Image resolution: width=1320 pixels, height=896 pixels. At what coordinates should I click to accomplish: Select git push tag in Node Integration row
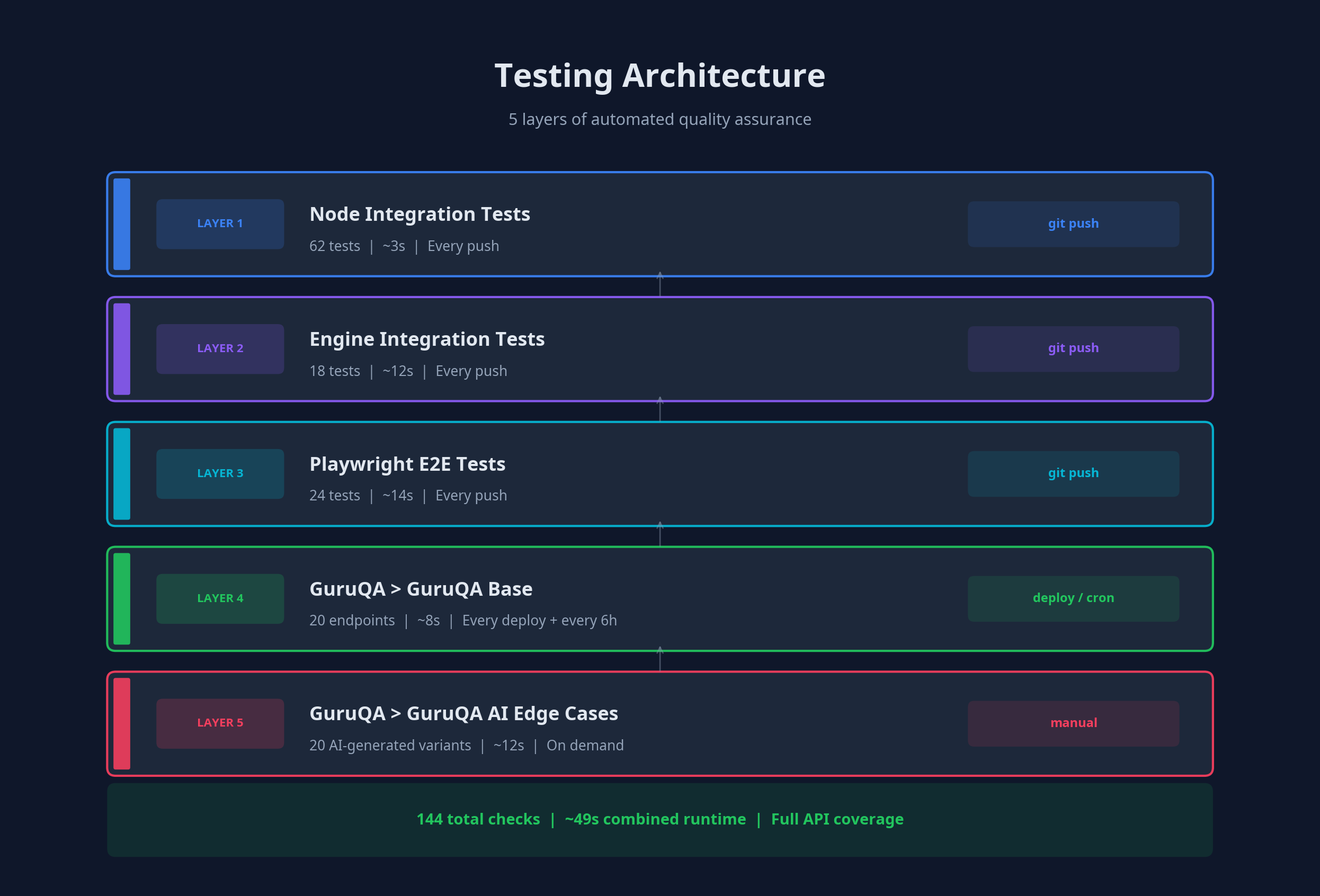[1073, 223]
